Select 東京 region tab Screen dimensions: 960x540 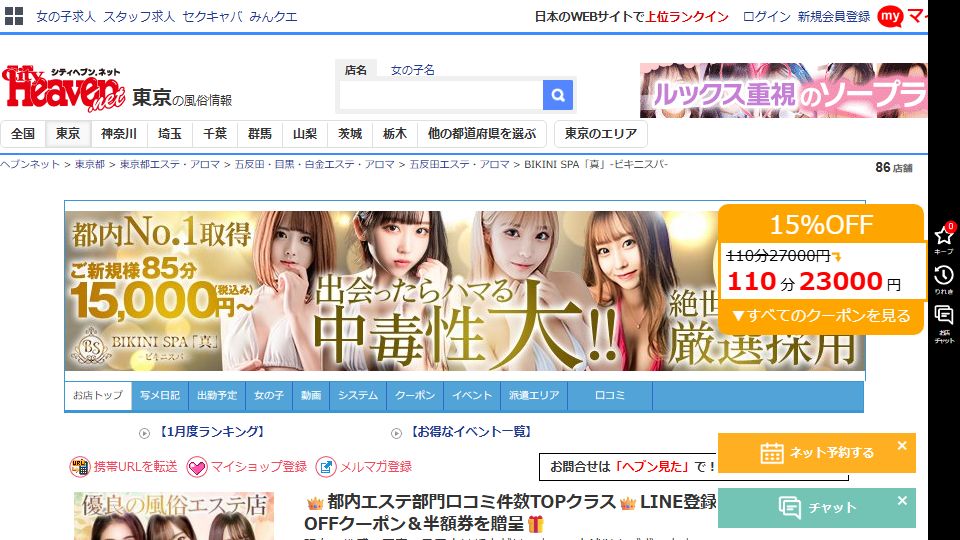pyautogui.click(x=68, y=133)
